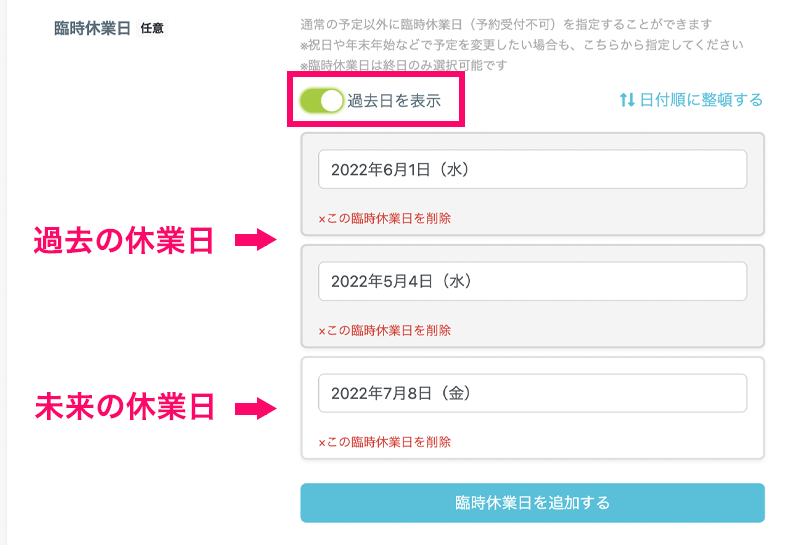Select the 2022年5月4日（水） date field
This screenshot has height=545, width=800.
click(x=532, y=282)
